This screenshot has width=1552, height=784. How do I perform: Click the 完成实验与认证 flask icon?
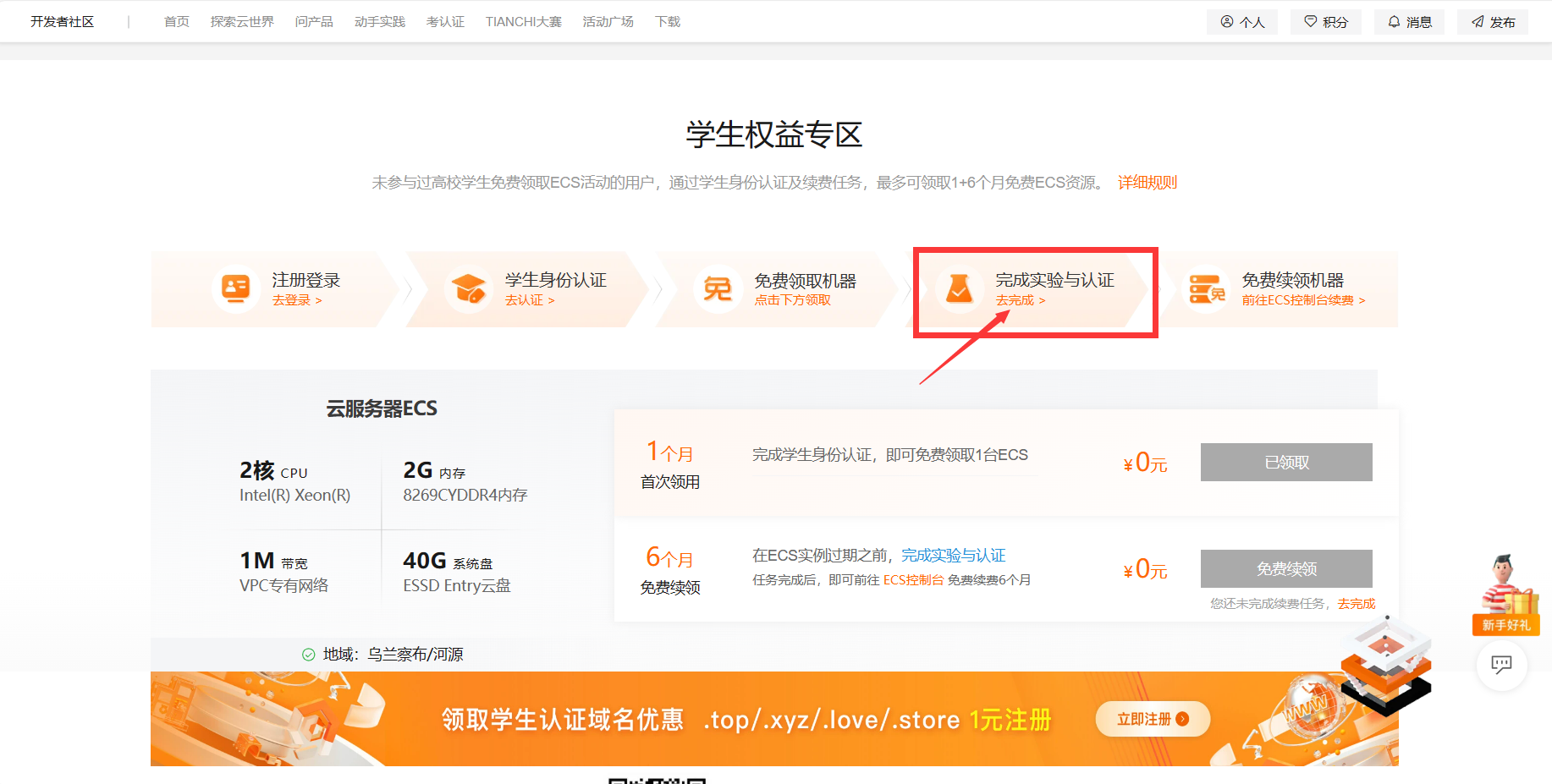point(959,289)
